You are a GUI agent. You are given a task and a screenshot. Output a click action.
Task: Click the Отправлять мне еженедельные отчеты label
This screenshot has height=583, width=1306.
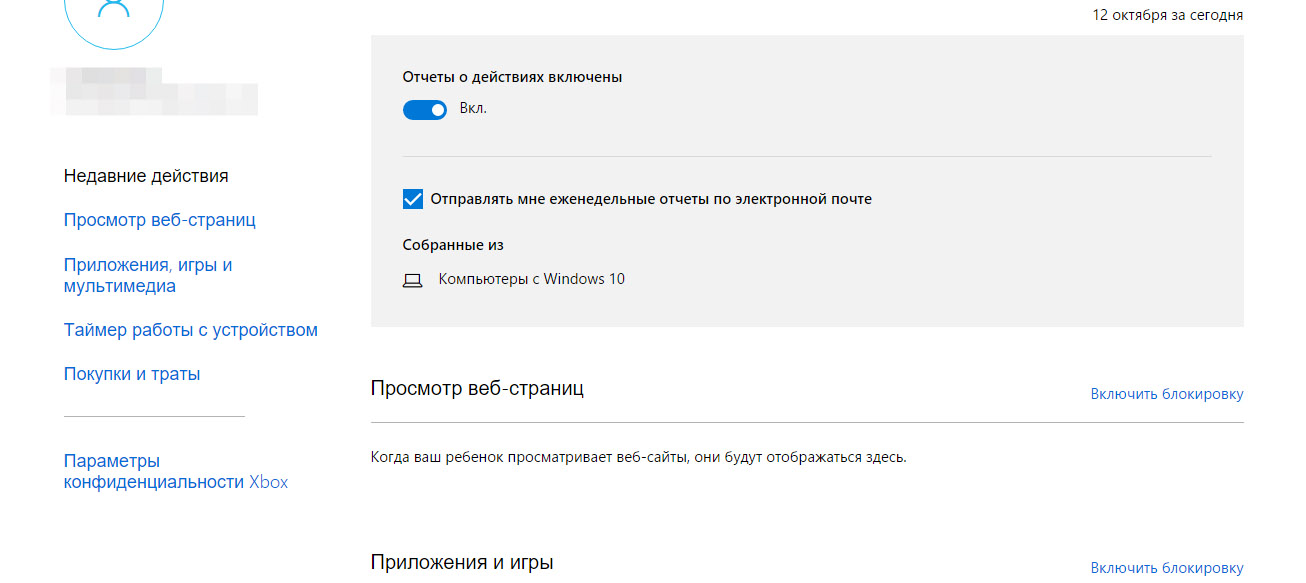coord(651,199)
